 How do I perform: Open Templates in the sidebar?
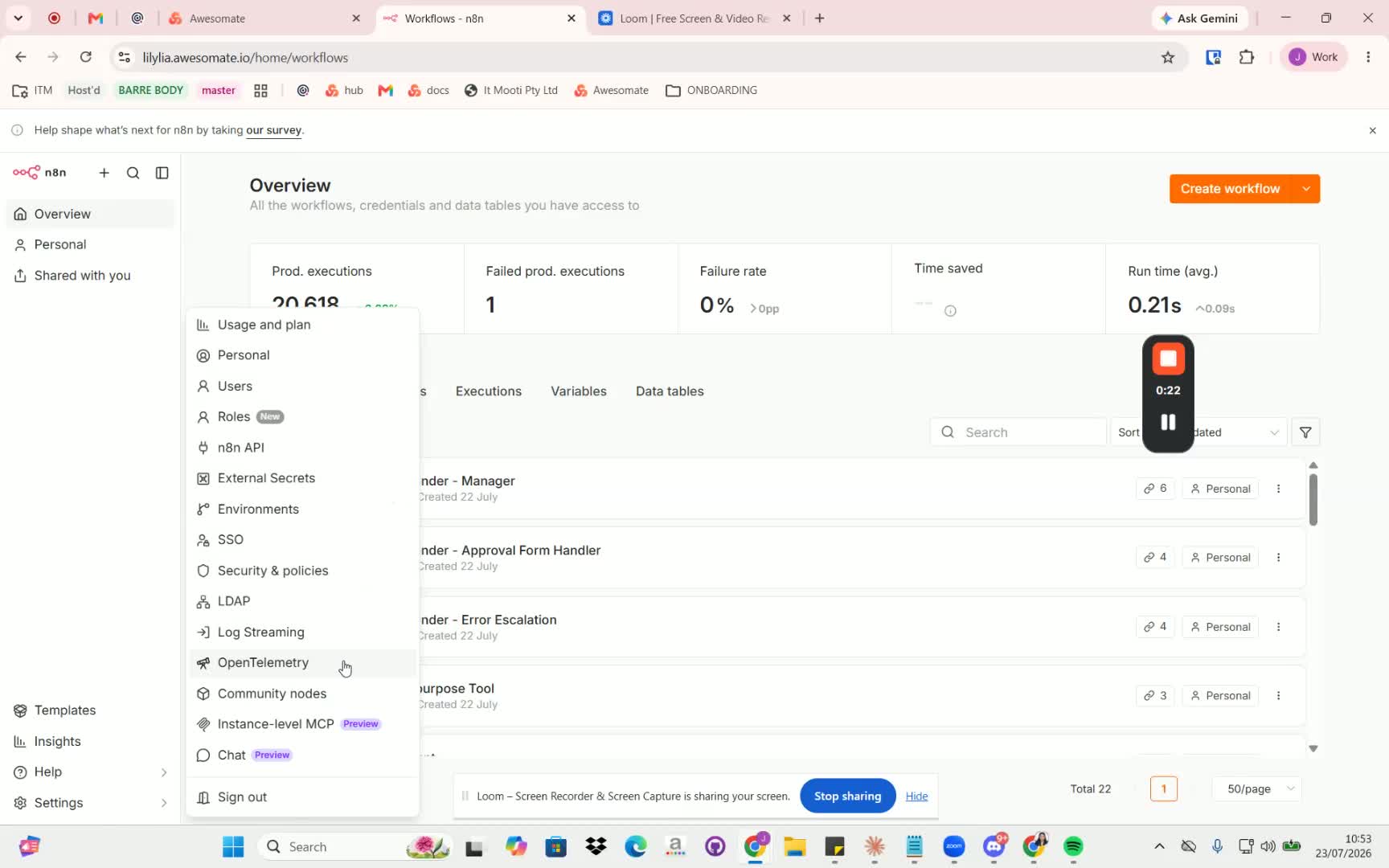click(90, 710)
